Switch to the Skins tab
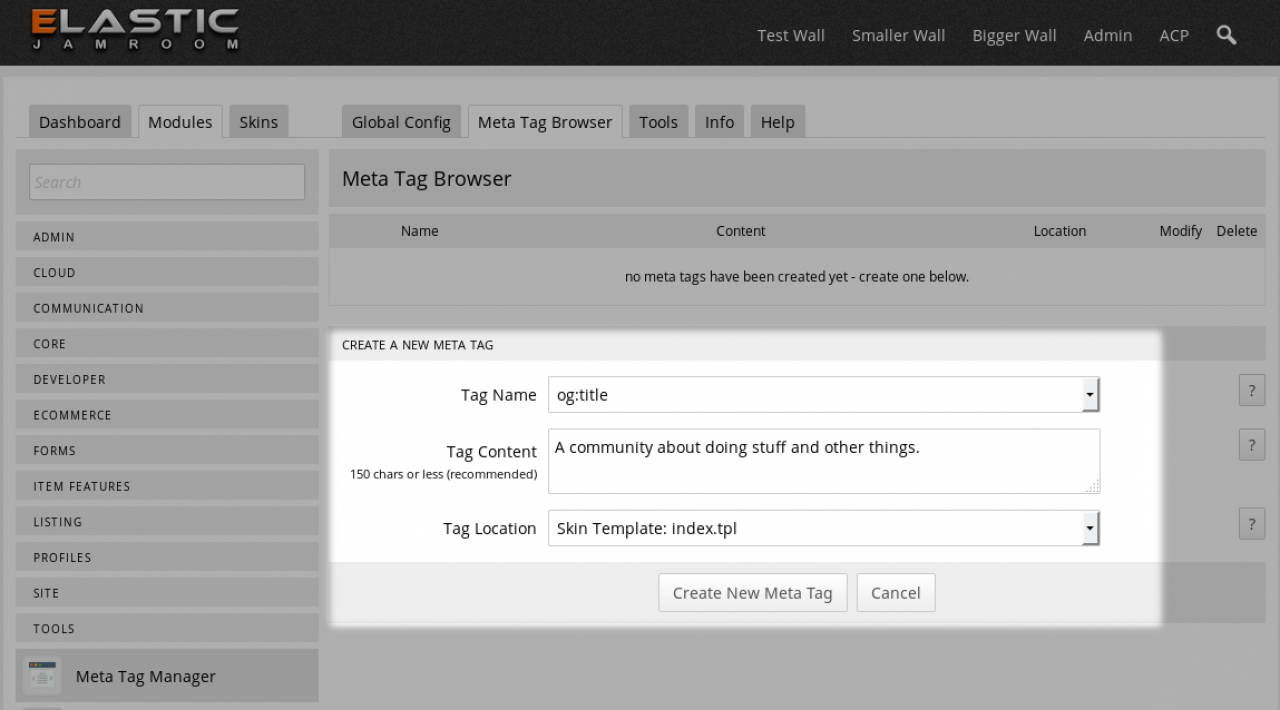 [258, 122]
